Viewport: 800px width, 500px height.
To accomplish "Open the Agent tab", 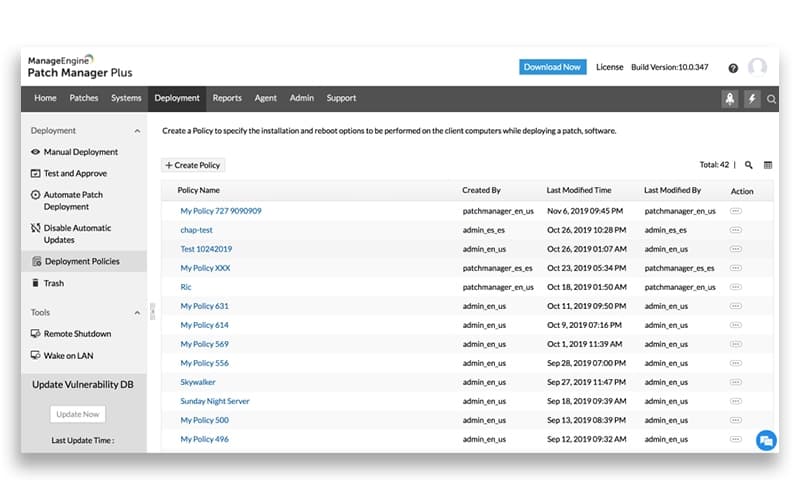I will (265, 98).
